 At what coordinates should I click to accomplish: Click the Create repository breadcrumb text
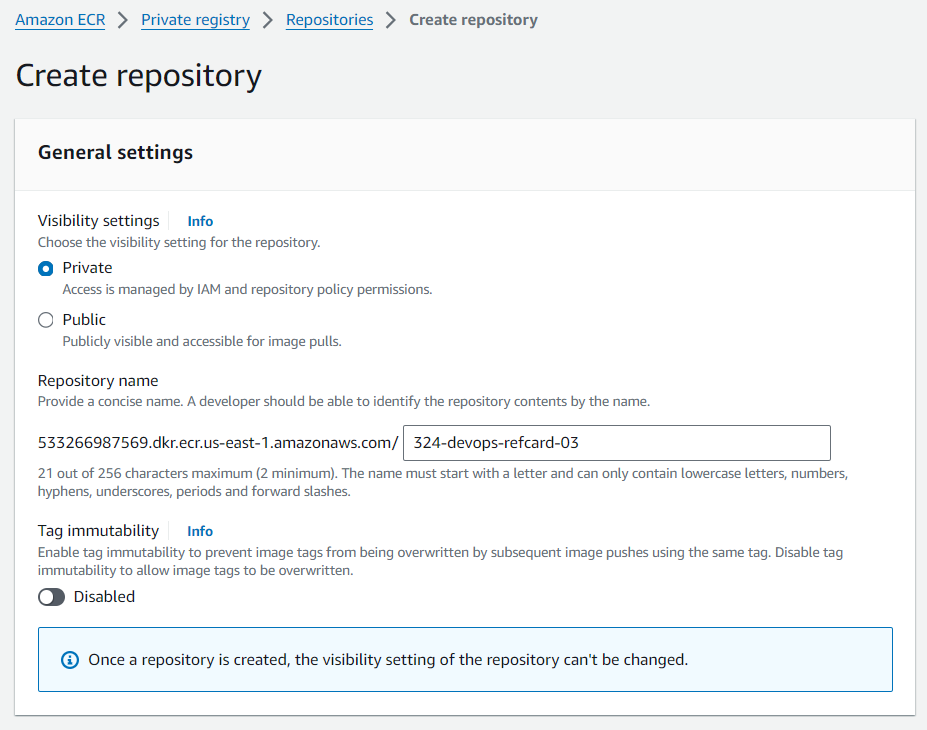pos(474,20)
